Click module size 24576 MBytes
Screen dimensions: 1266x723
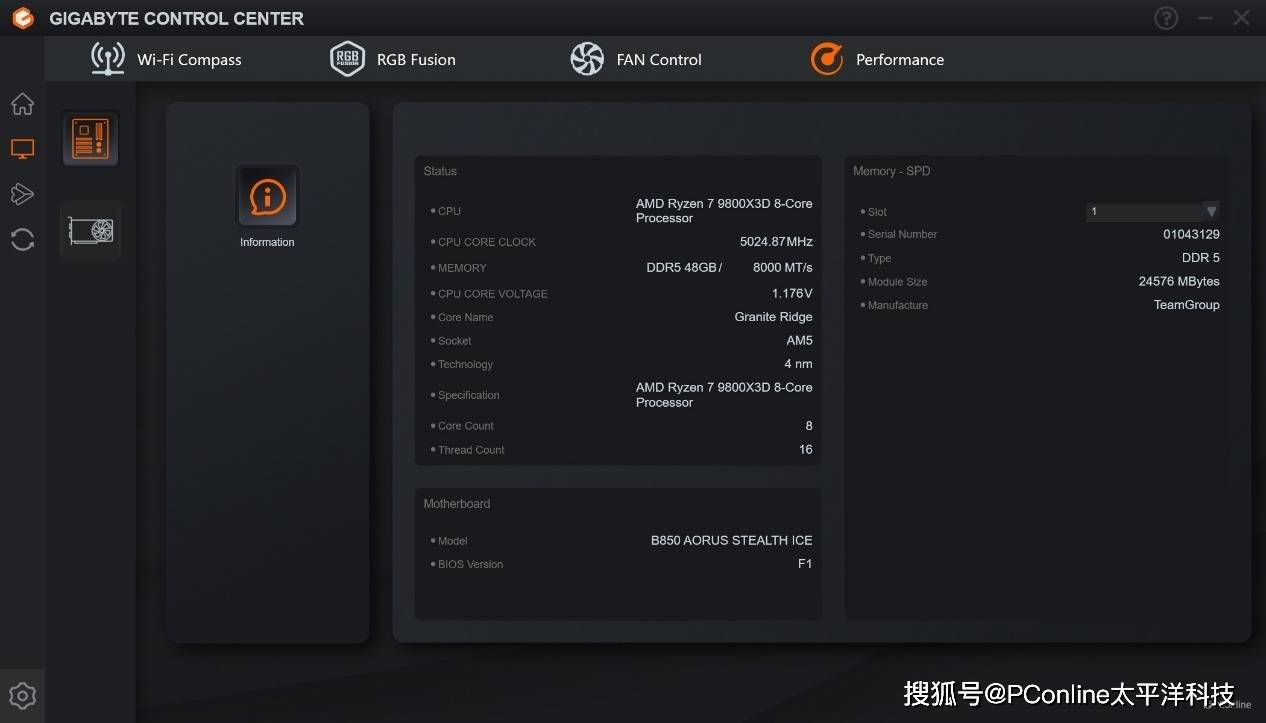[1179, 282]
